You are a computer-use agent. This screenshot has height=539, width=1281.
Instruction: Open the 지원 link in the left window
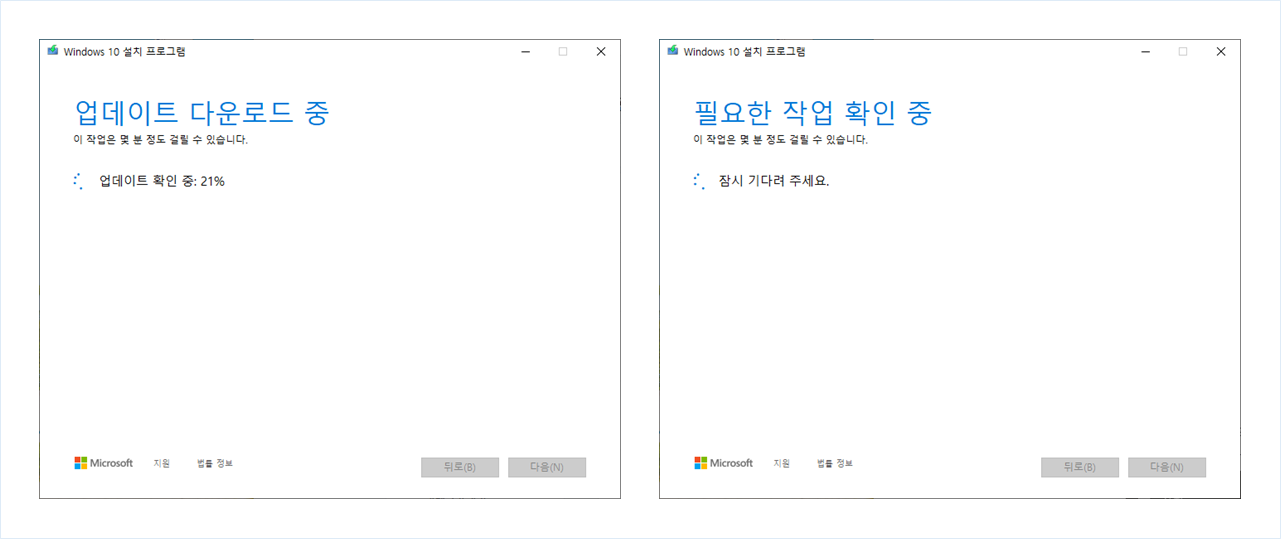162,463
